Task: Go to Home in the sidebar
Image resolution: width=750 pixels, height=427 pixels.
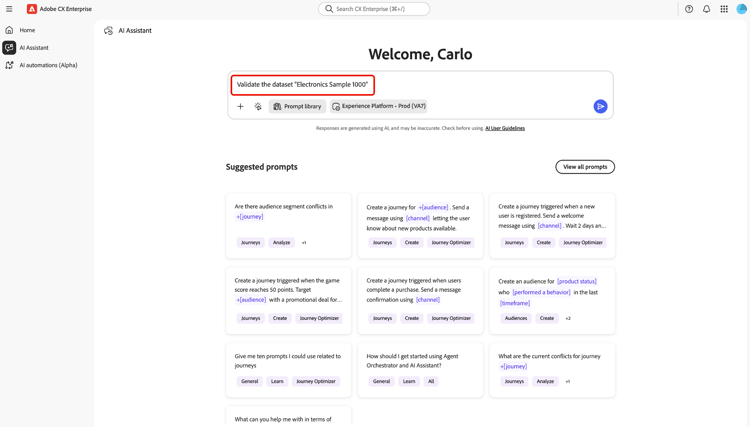Action: (27, 30)
